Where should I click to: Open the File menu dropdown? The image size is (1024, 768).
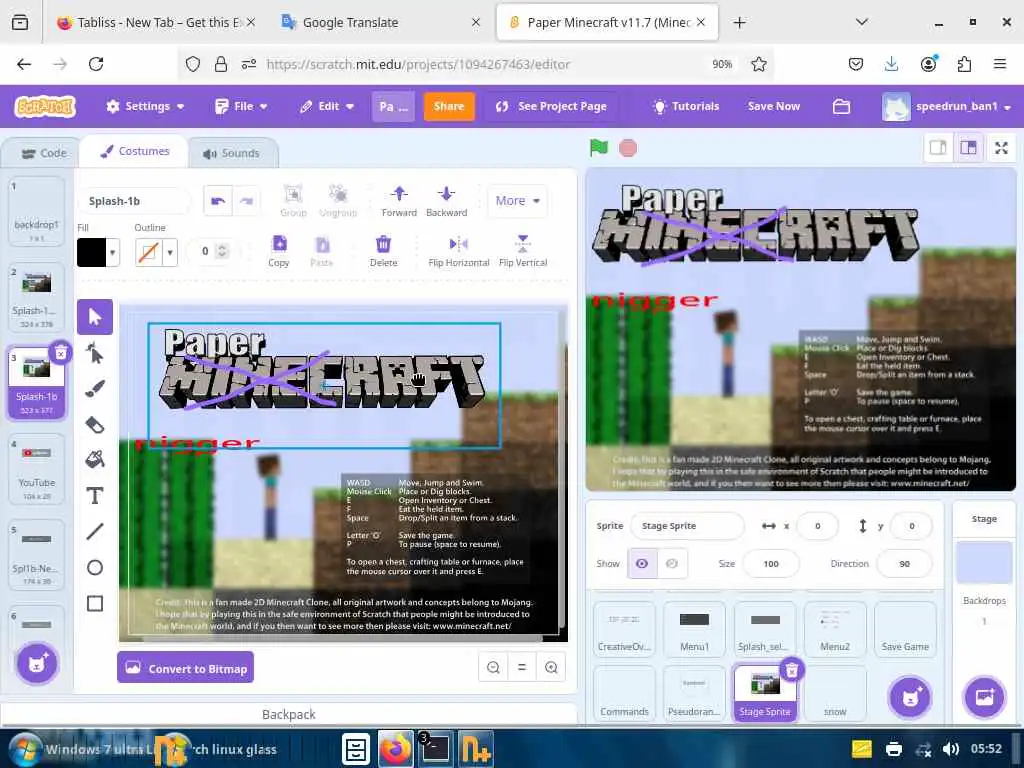coord(242,106)
